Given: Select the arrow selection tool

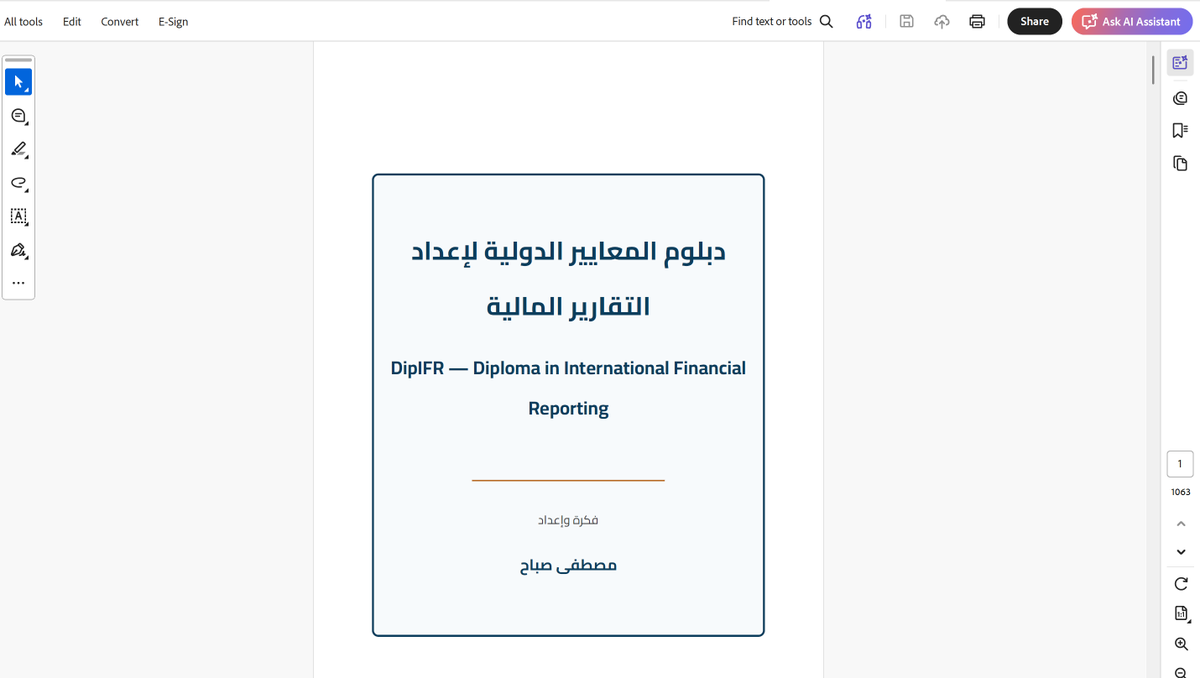Looking at the screenshot, I should pyautogui.click(x=18, y=82).
